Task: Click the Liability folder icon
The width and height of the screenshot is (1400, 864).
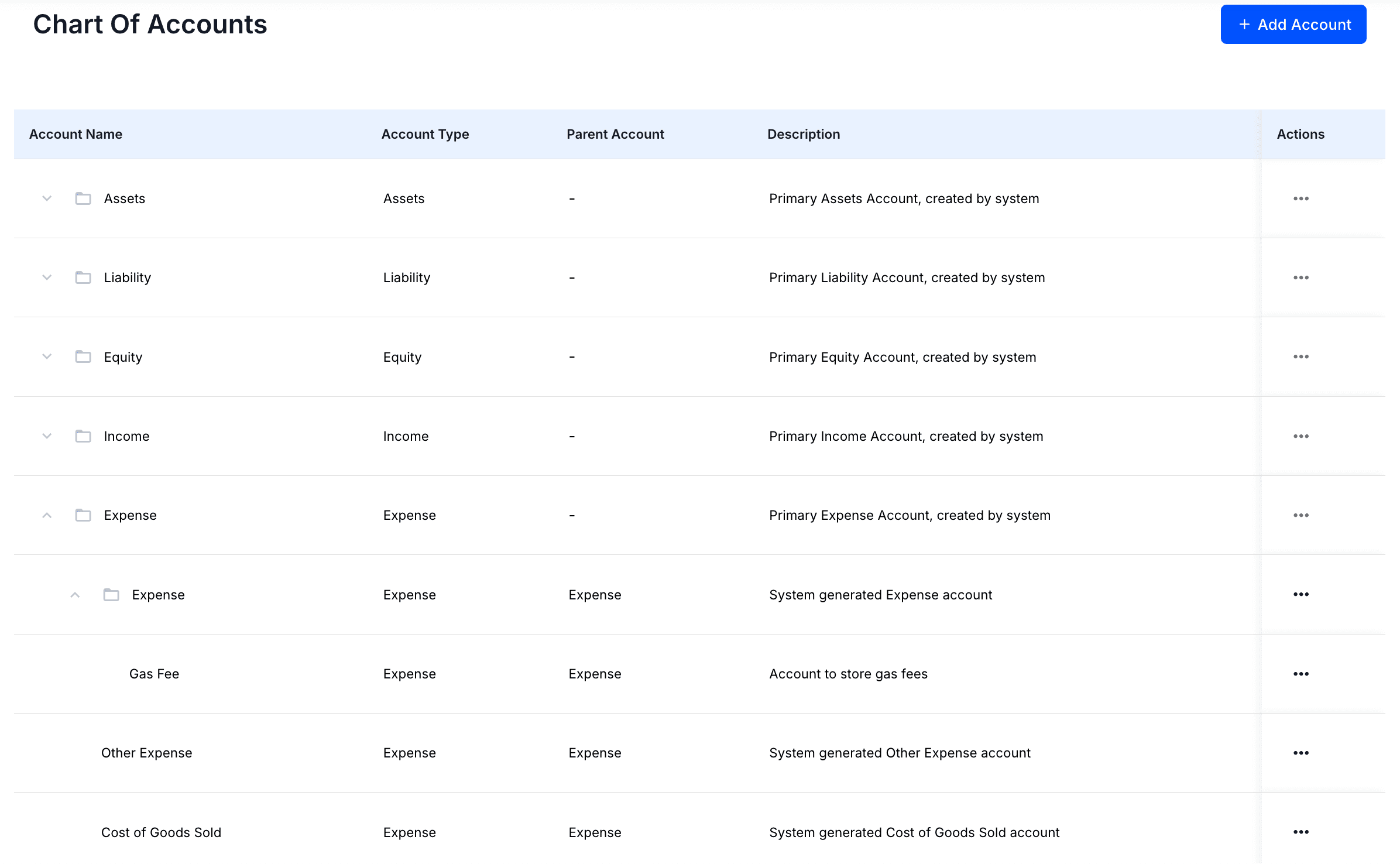Action: pos(83,277)
